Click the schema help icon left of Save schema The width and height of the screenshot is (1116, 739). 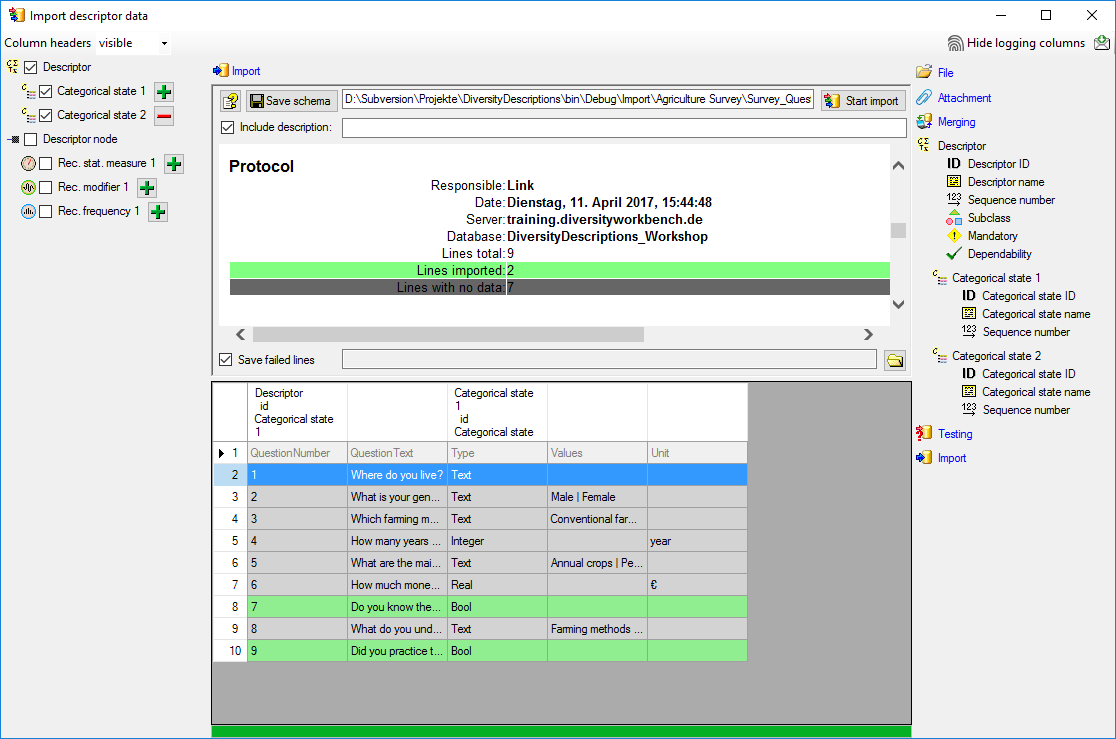[231, 101]
